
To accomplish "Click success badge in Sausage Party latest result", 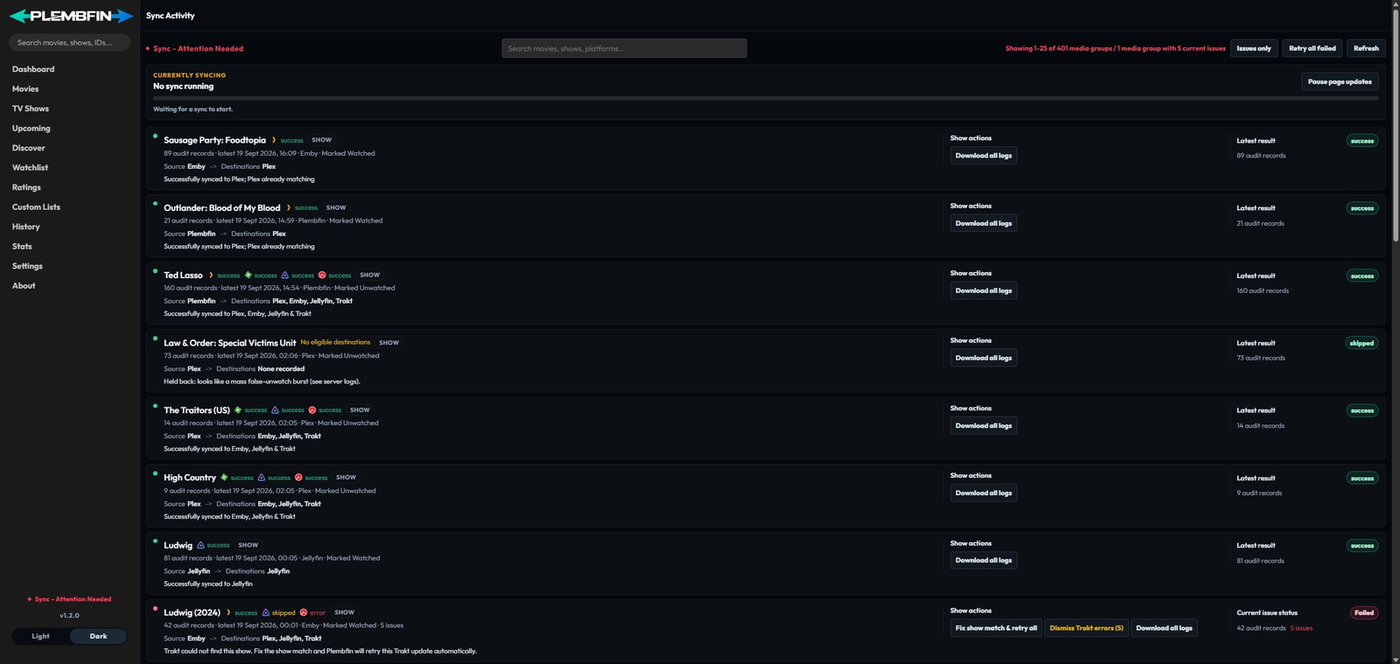I will coord(1362,140).
